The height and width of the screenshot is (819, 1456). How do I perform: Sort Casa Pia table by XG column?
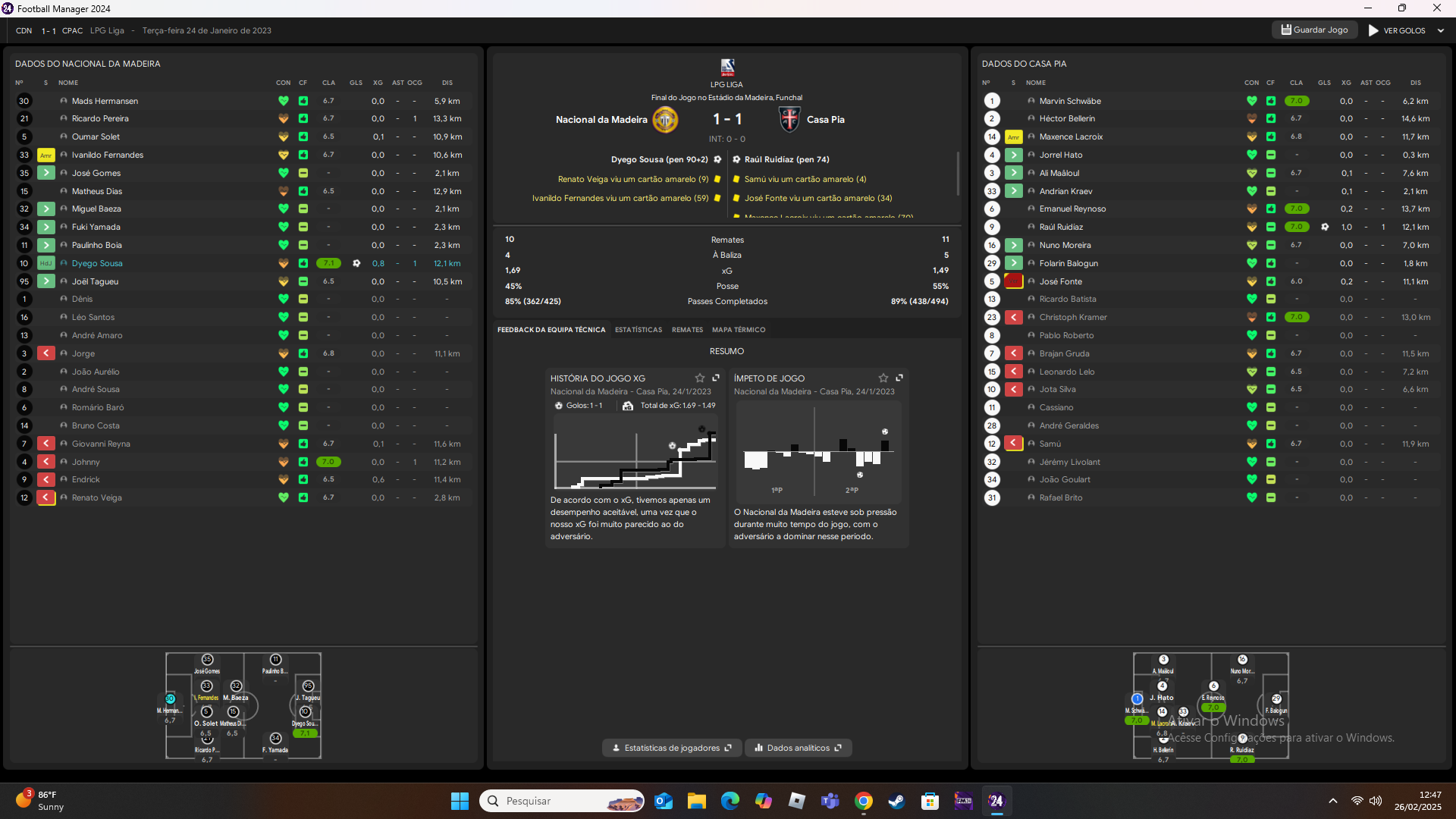pyautogui.click(x=1346, y=83)
